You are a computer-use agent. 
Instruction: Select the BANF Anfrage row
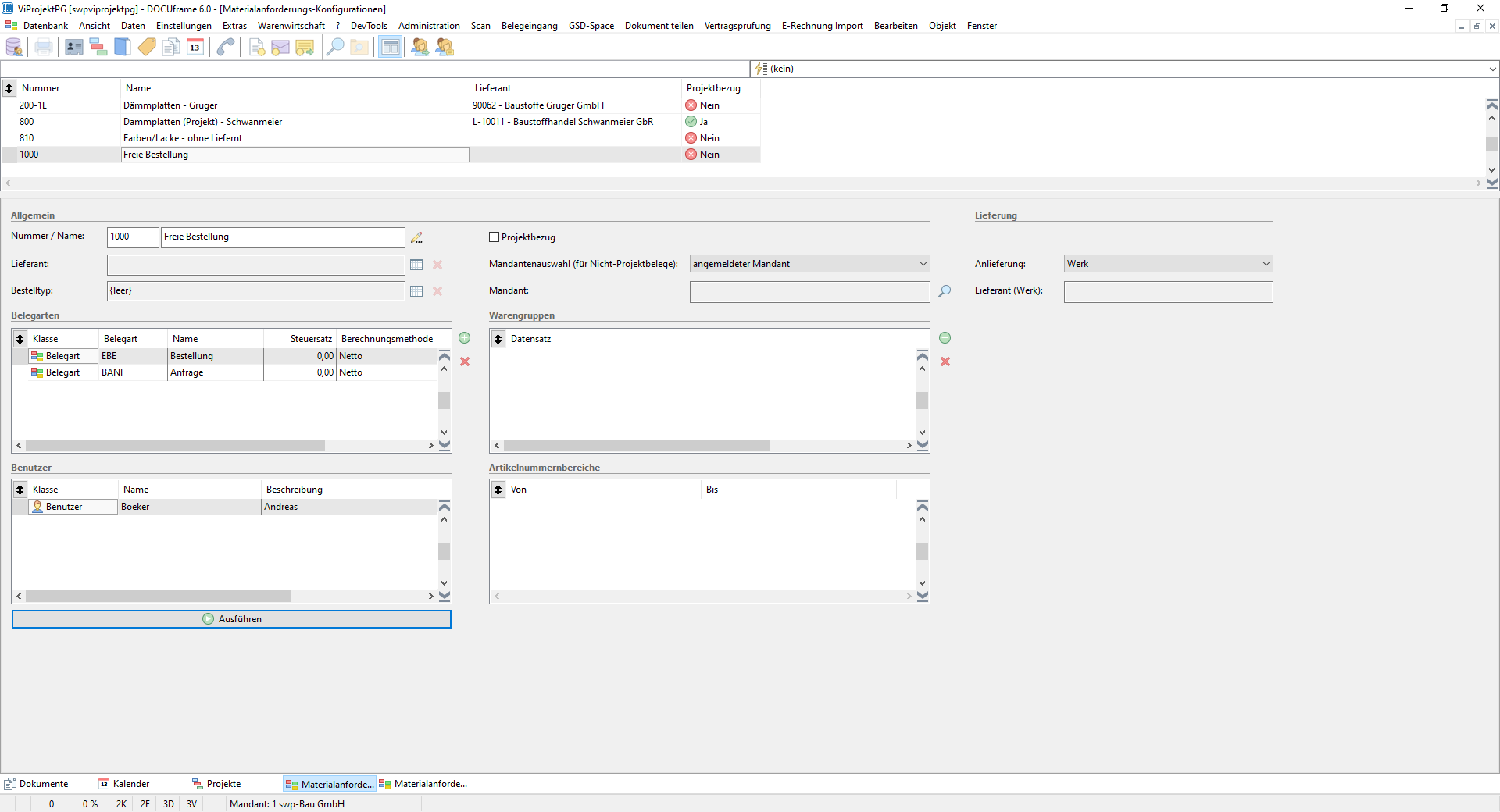[x=226, y=372]
